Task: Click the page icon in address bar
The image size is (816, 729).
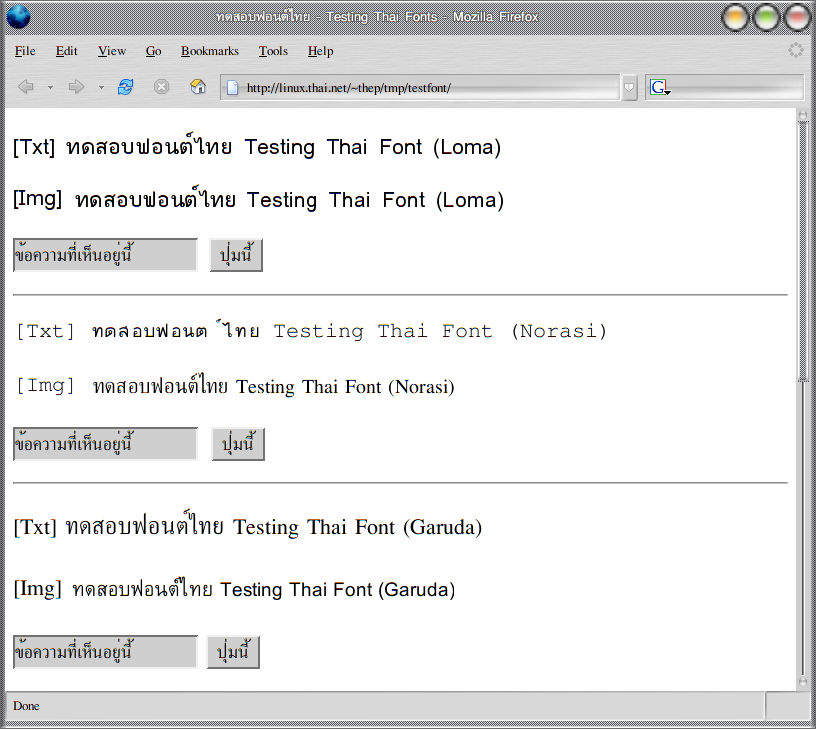Action: pyautogui.click(x=233, y=88)
